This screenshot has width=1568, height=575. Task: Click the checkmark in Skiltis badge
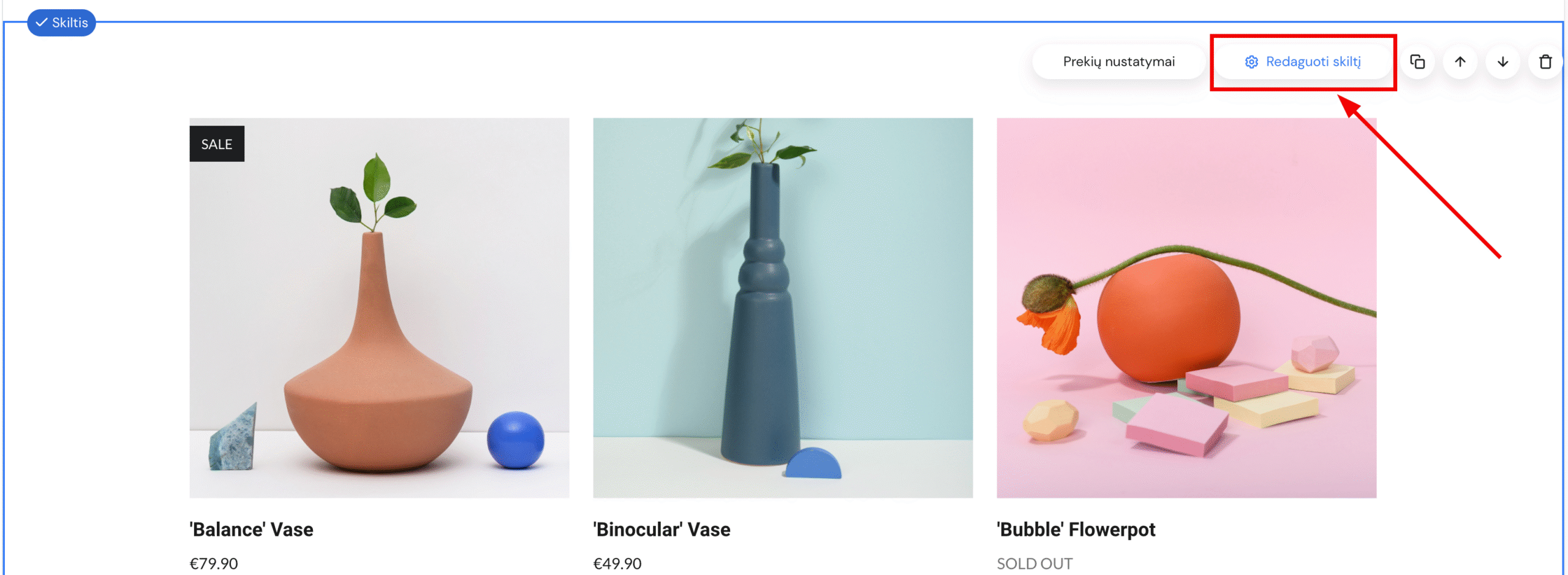(42, 23)
